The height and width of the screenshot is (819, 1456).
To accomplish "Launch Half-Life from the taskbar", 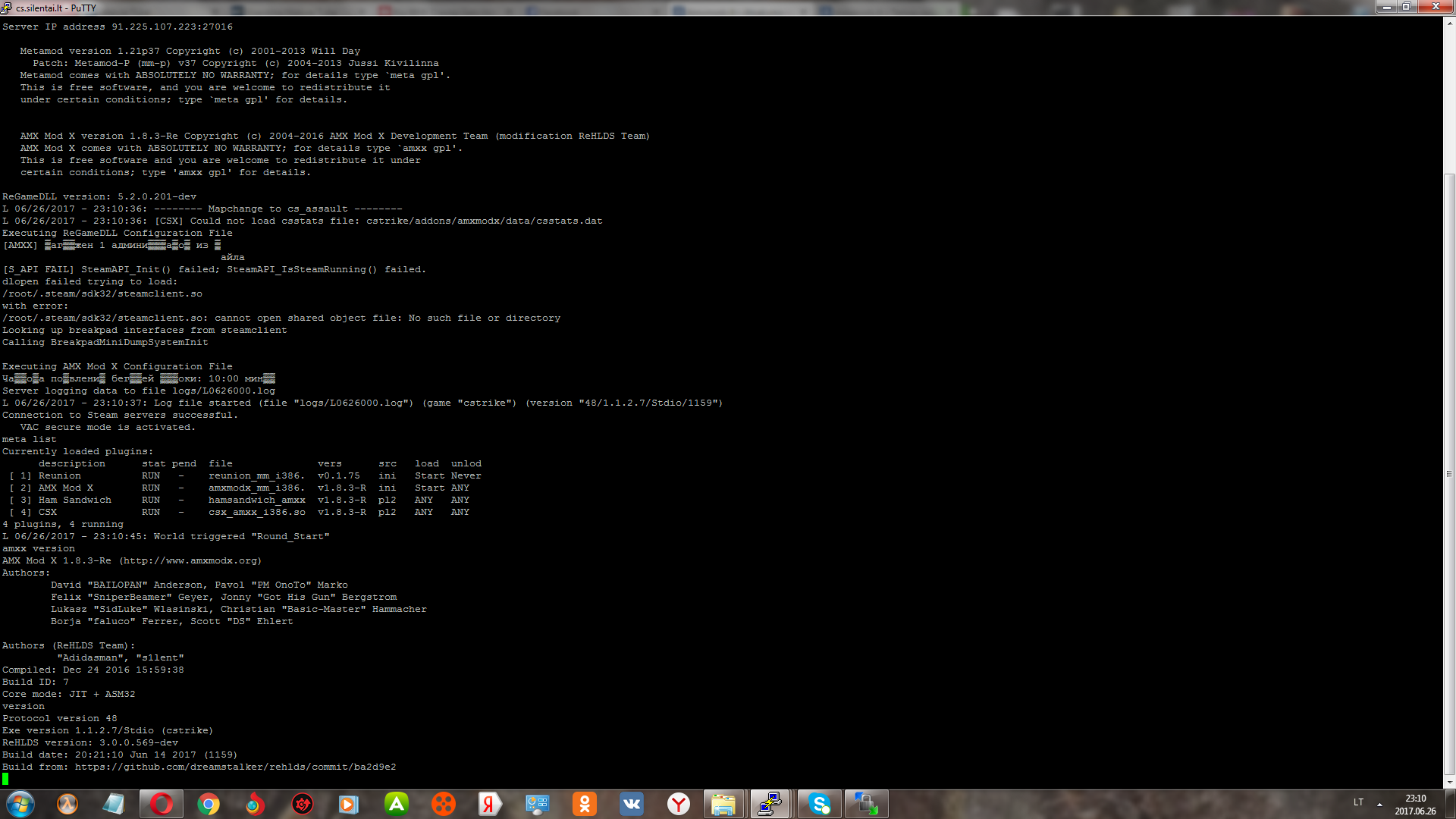I will (67, 804).
